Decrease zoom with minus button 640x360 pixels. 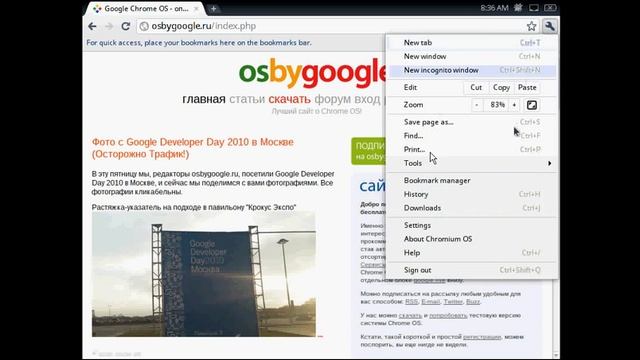tap(476, 105)
